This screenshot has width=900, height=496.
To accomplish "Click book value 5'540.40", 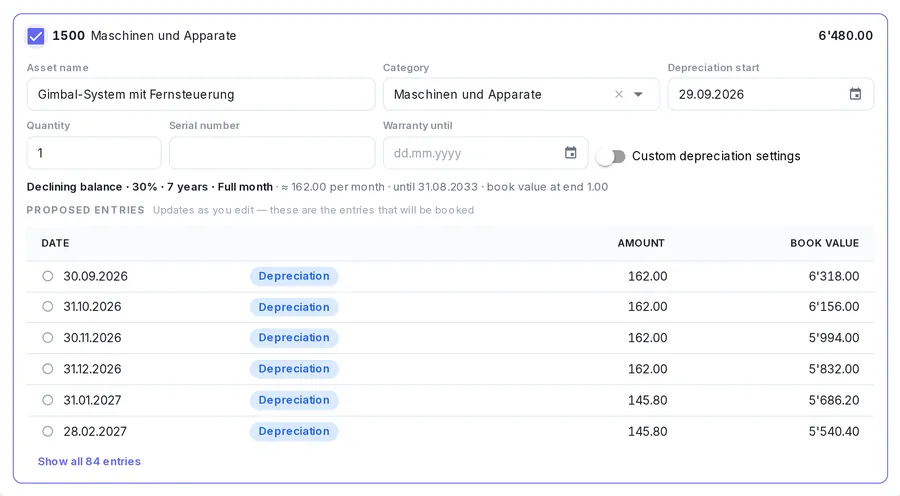I will (834, 431).
